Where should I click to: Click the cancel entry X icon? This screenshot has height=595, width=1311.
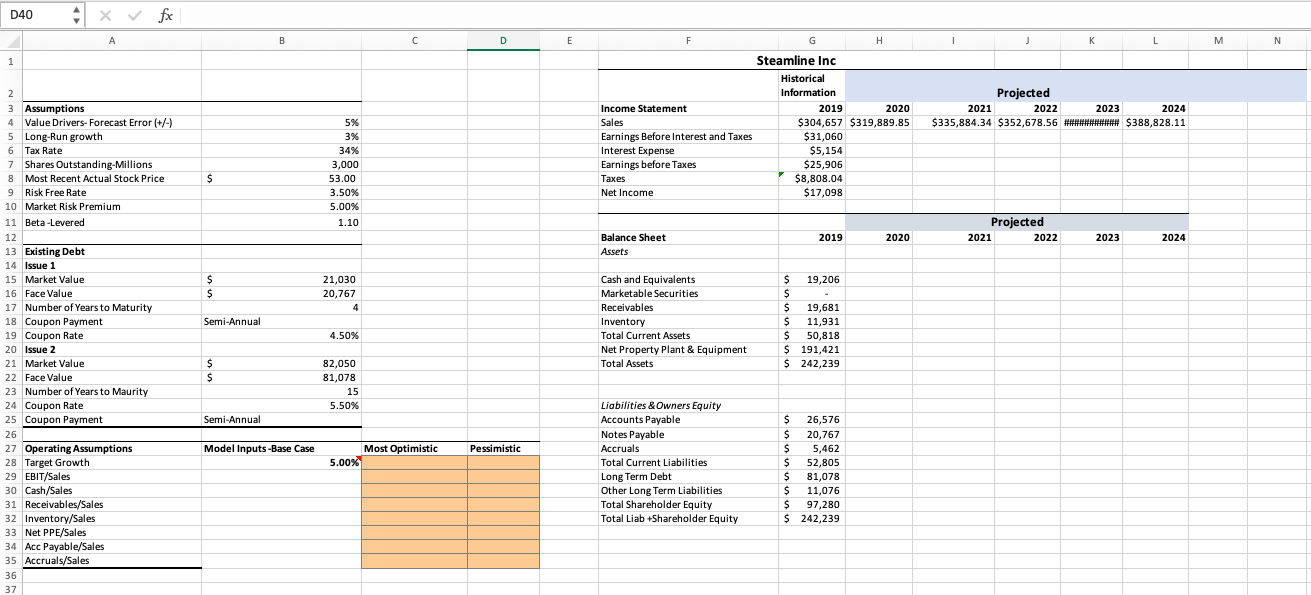click(x=105, y=15)
